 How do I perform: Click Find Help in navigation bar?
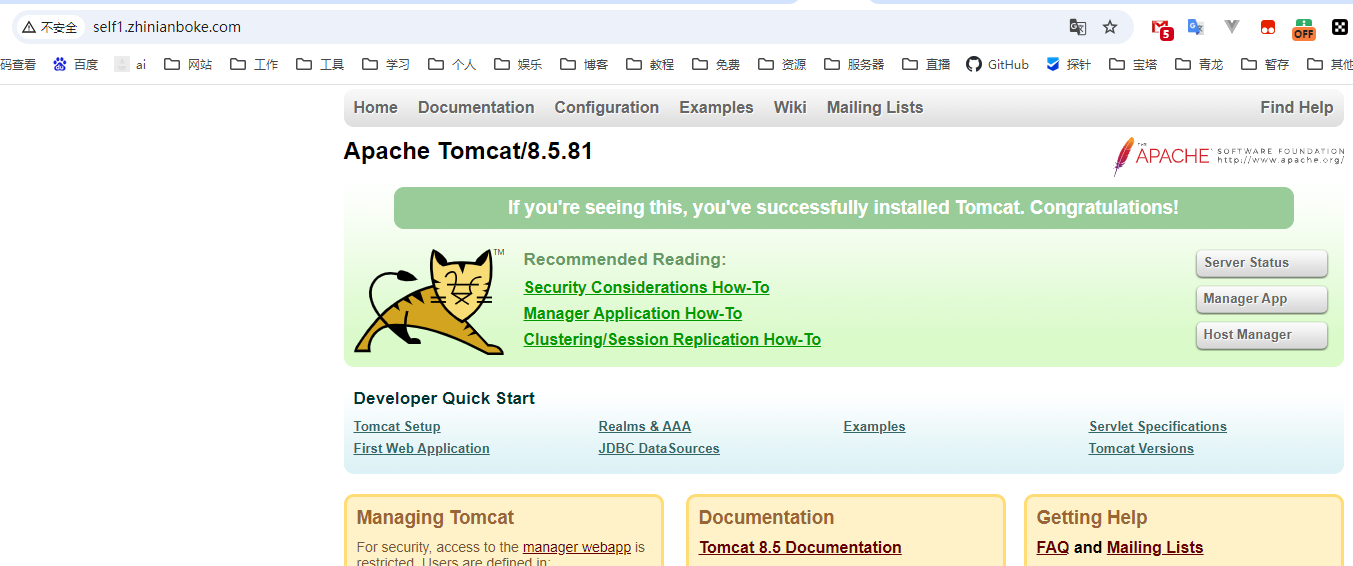[1297, 107]
